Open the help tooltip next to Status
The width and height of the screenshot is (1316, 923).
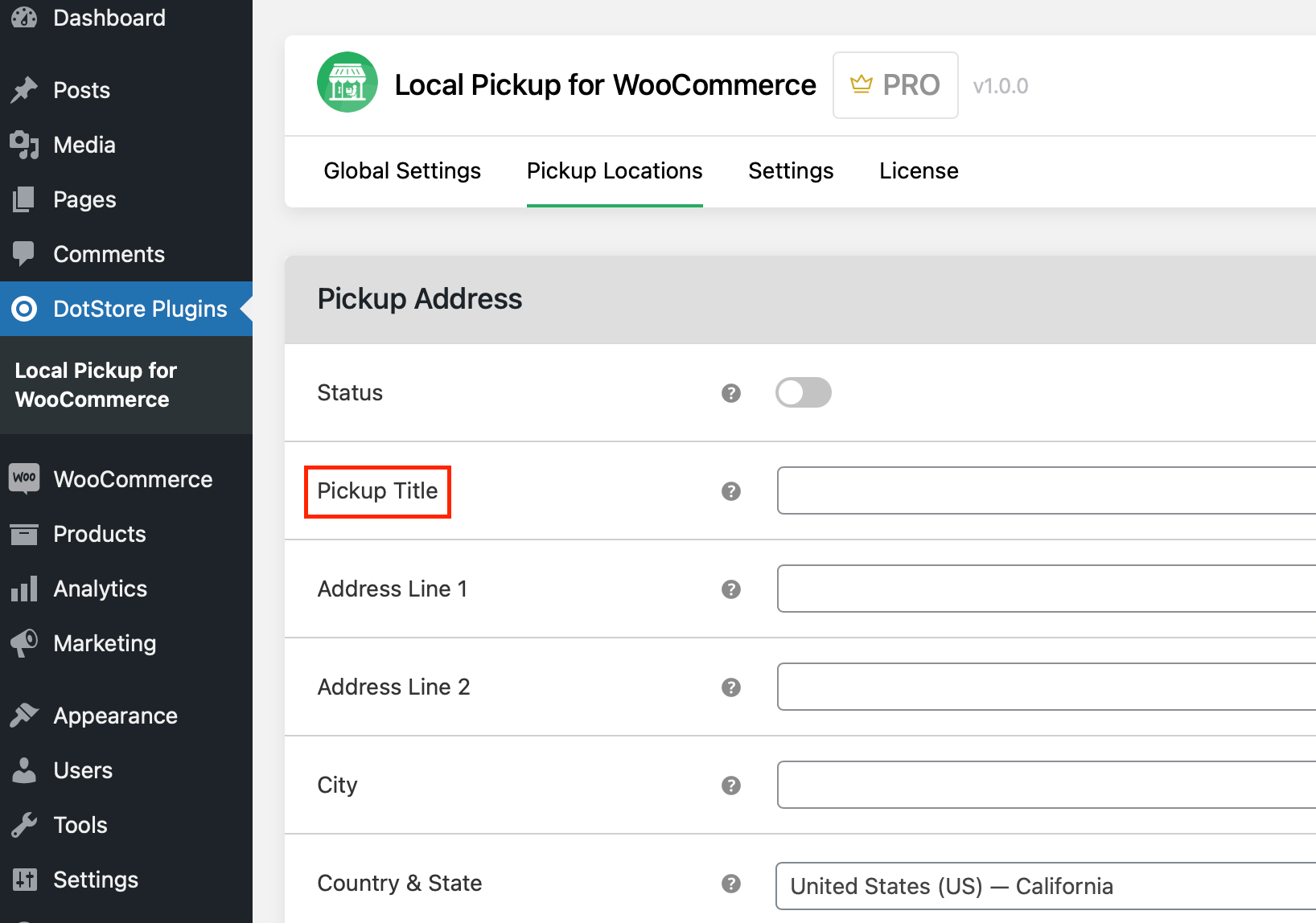coord(730,393)
